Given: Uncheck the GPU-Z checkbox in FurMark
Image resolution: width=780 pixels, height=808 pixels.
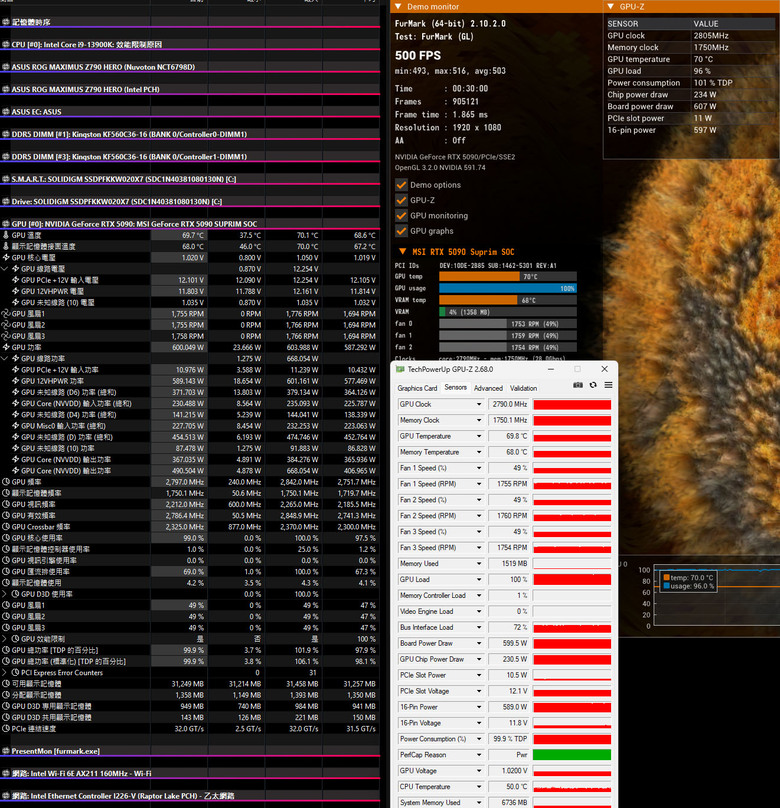Looking at the screenshot, I should [x=401, y=200].
